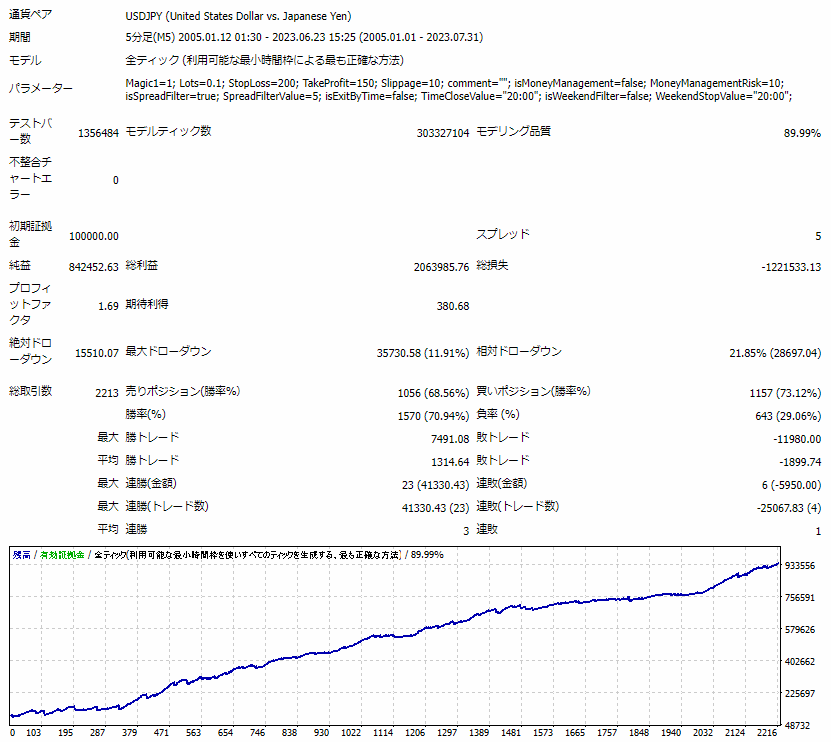Select the loss trades value 643 (29.06%)
The width and height of the screenshot is (831, 742).
[x=788, y=416]
